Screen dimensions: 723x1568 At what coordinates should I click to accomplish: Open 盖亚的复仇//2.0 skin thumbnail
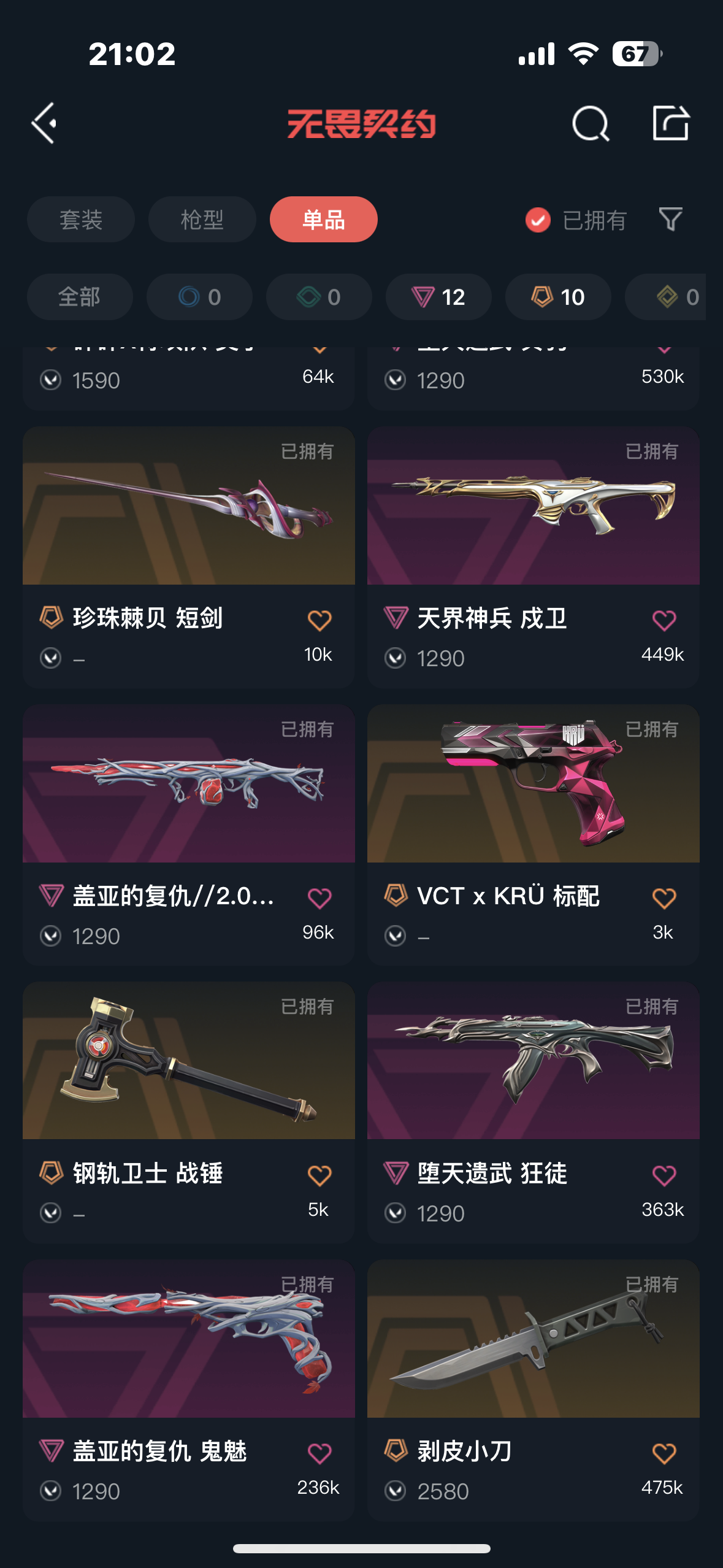pyautogui.click(x=189, y=783)
